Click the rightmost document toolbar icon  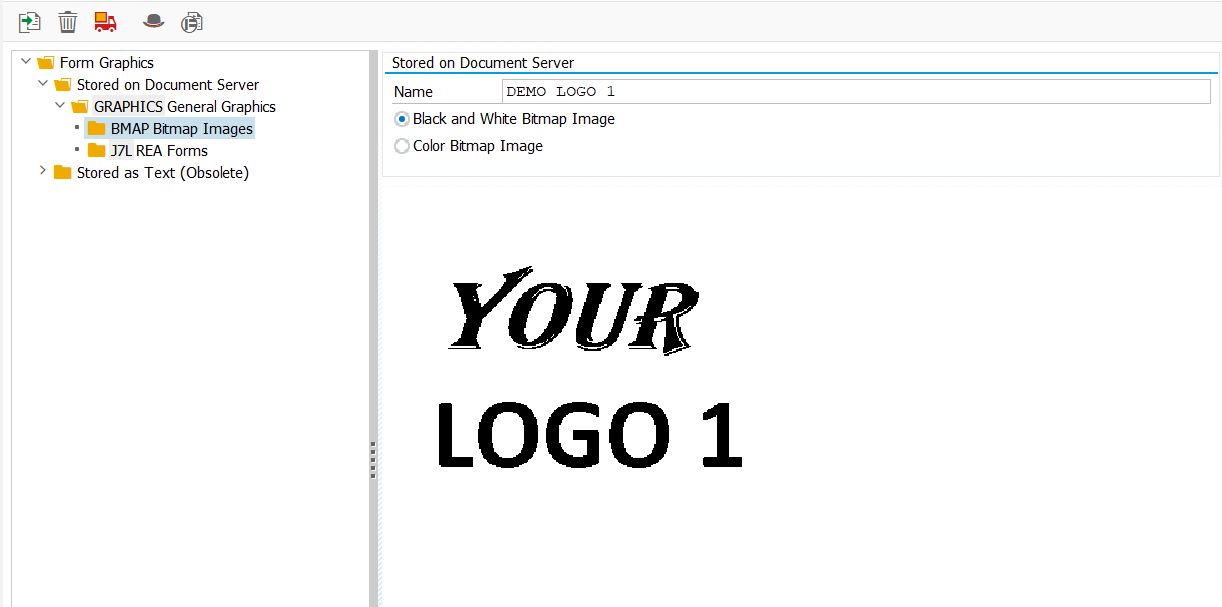[x=191, y=21]
